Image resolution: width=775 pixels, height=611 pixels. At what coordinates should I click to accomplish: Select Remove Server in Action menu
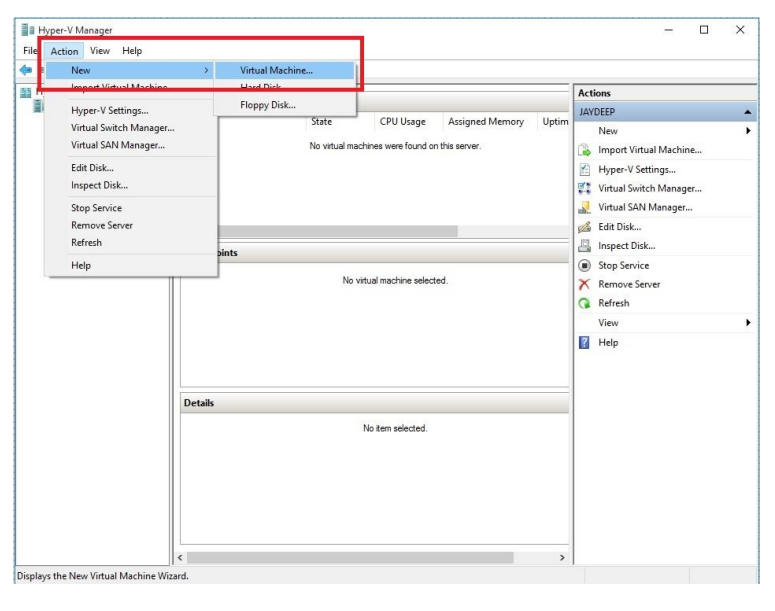pyautogui.click(x=102, y=225)
